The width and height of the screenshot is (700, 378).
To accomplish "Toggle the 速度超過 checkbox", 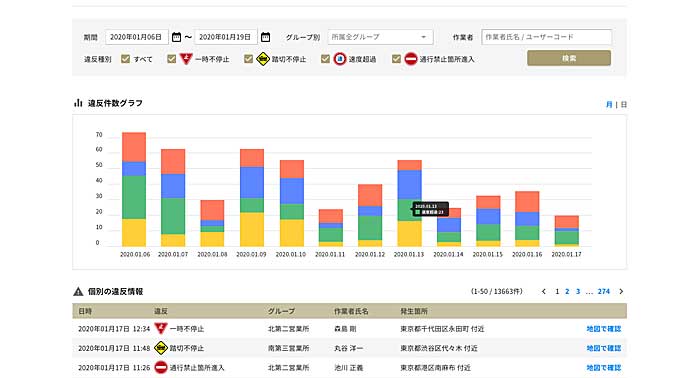I will coord(325,58).
